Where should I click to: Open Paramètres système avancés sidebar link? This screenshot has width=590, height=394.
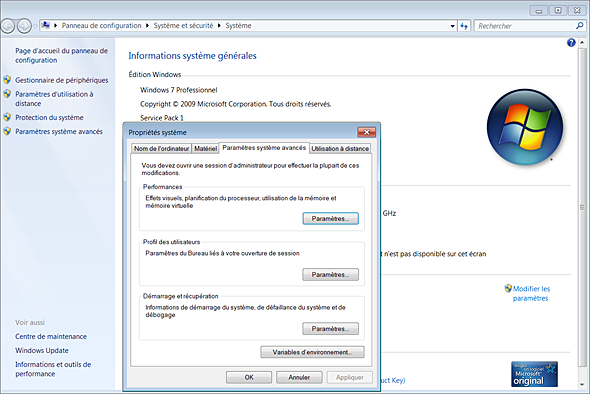pyautogui.click(x=59, y=131)
